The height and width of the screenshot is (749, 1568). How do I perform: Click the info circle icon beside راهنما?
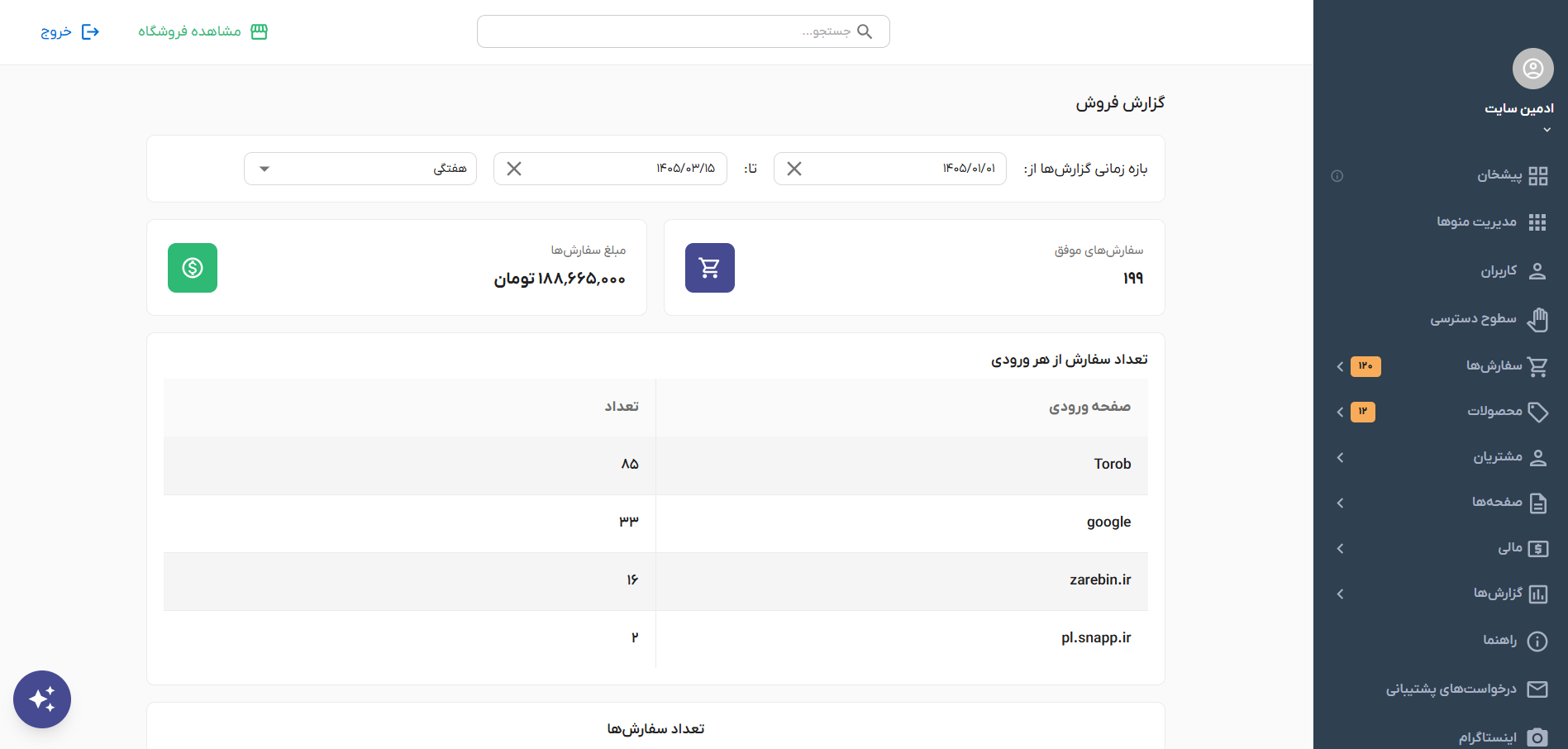pyautogui.click(x=1537, y=641)
